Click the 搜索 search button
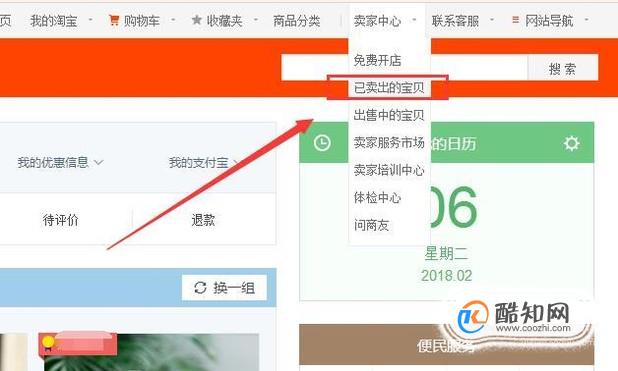Image resolution: width=618 pixels, height=371 pixels. click(x=563, y=69)
